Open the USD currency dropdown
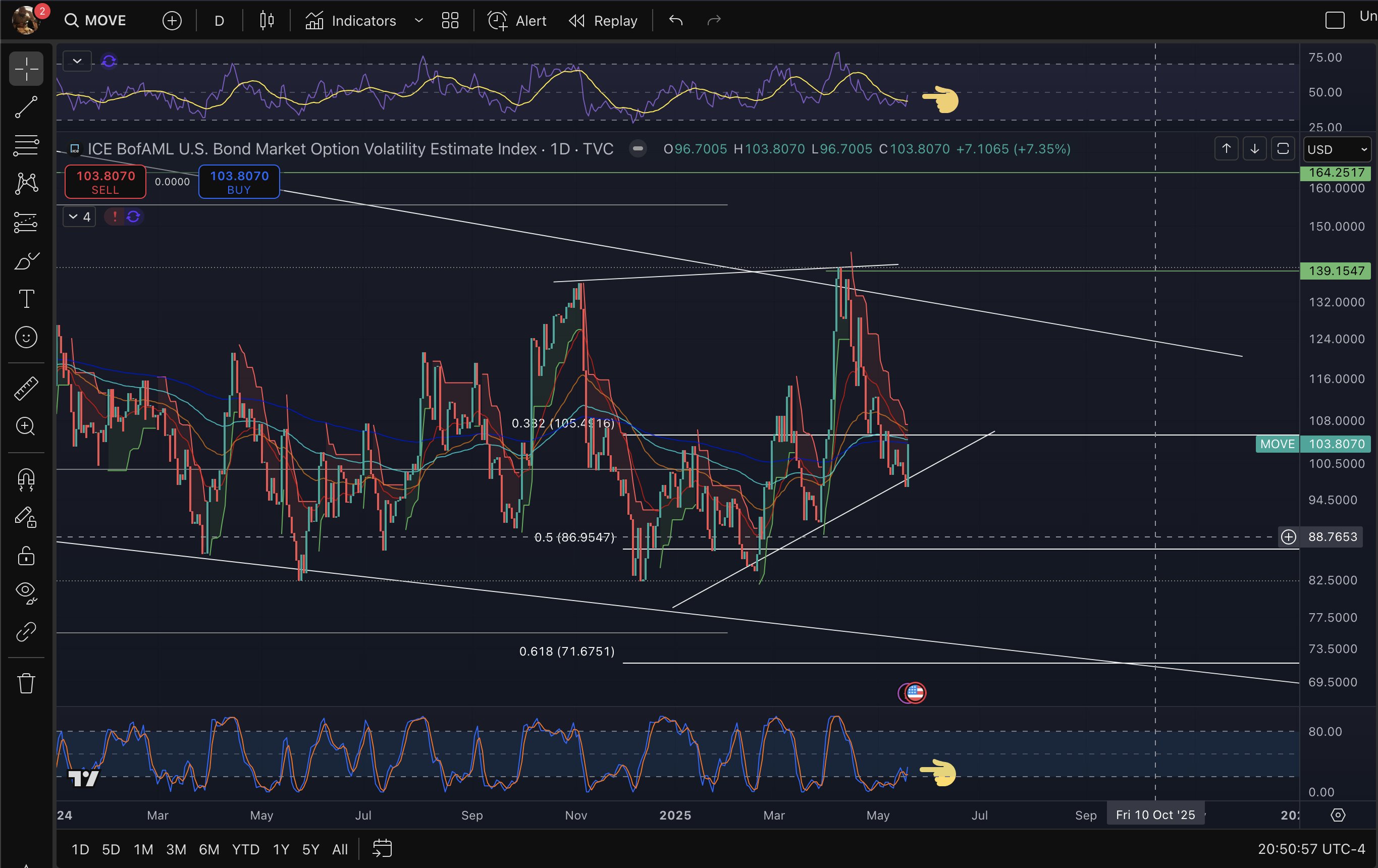Screen dimensions: 1378x868 pos(1338,149)
